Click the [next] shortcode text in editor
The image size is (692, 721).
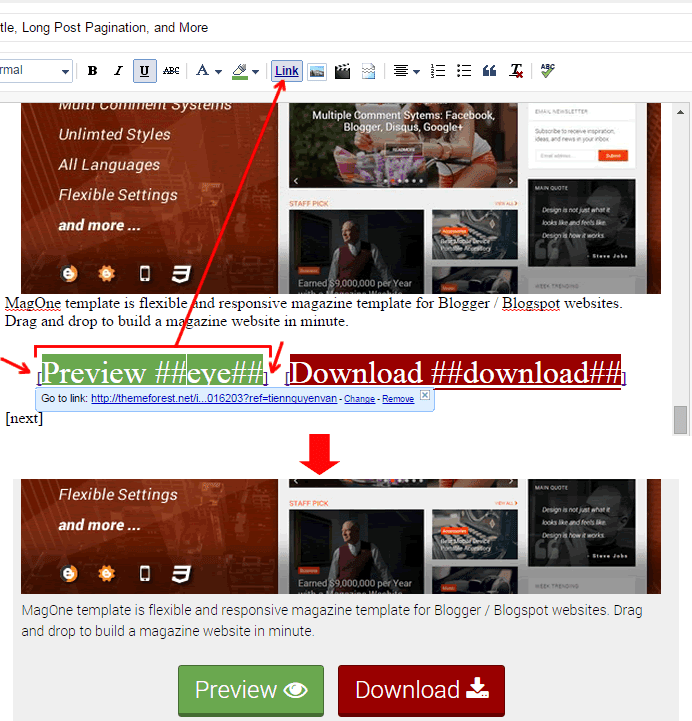[x=24, y=418]
